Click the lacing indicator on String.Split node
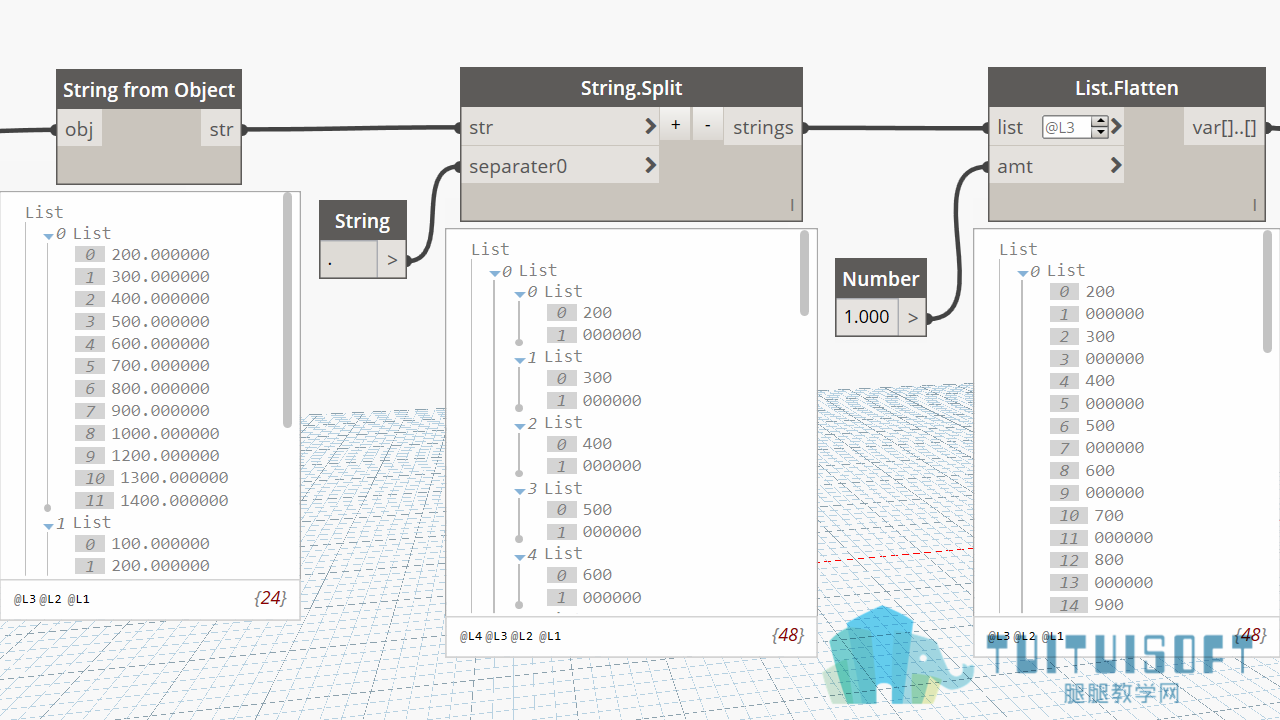This screenshot has height=720, width=1280. pos(792,205)
